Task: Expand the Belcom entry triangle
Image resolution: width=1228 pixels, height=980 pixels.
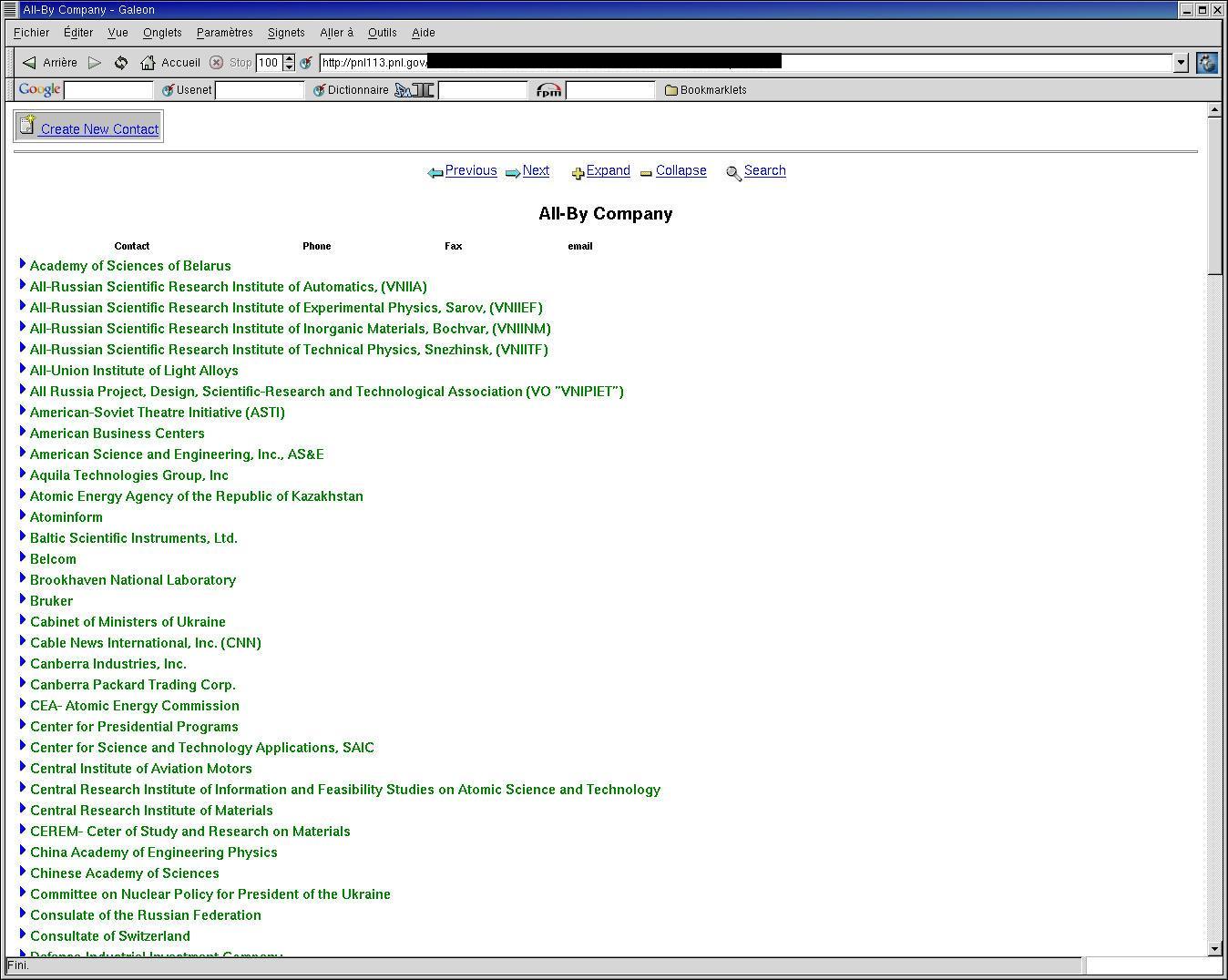Action: (23, 556)
